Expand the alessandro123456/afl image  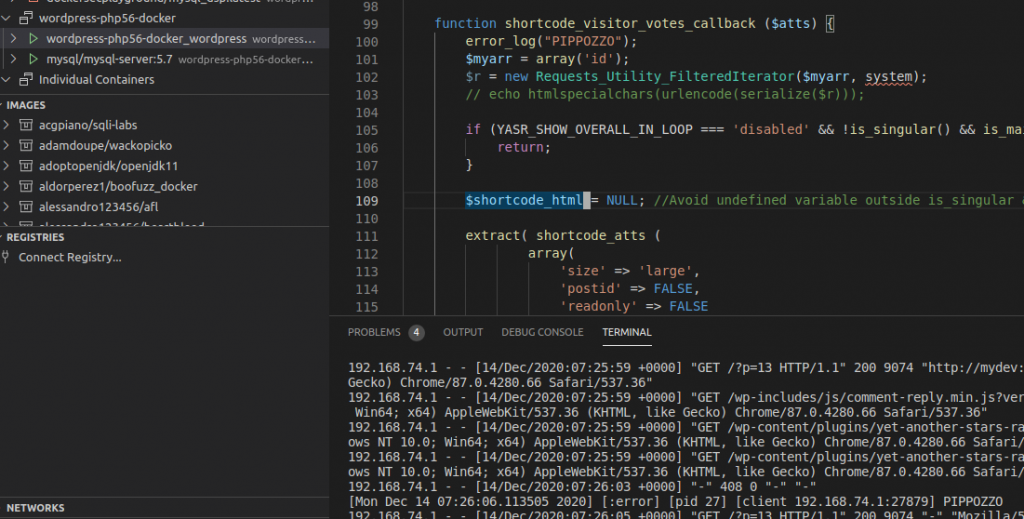[x=6, y=206]
